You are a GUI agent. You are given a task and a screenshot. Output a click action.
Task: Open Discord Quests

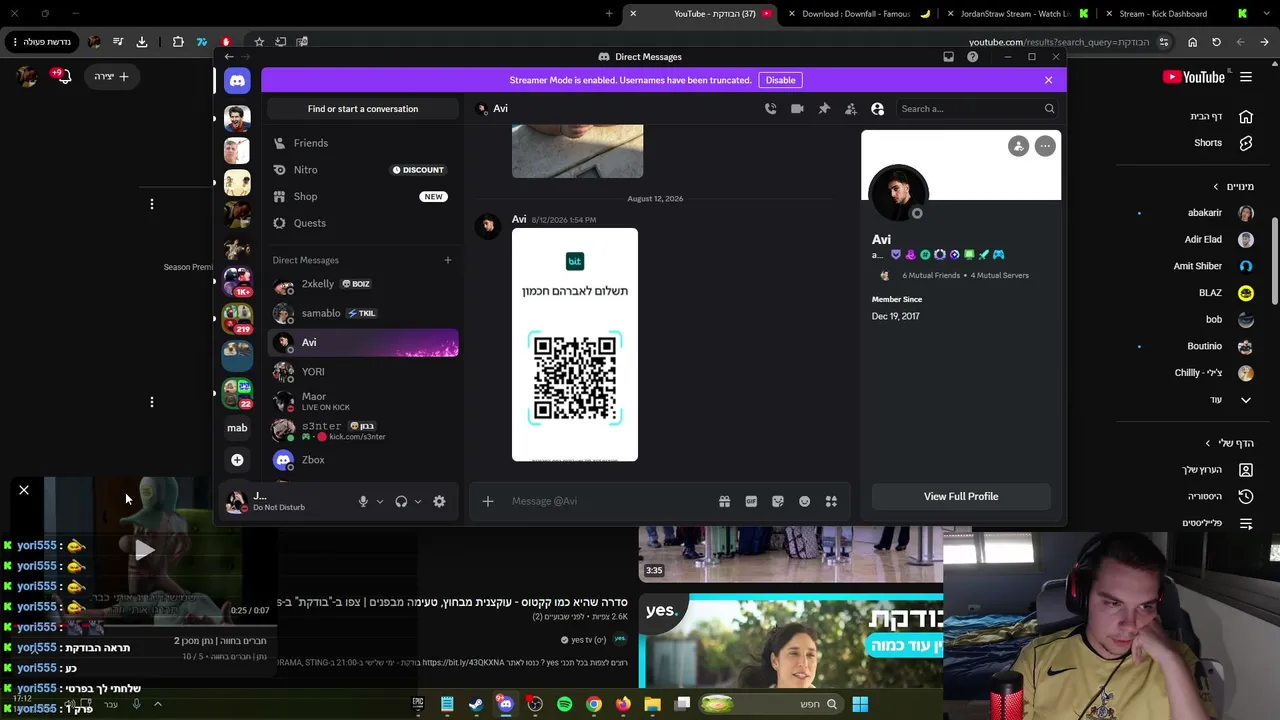pyautogui.click(x=363, y=223)
